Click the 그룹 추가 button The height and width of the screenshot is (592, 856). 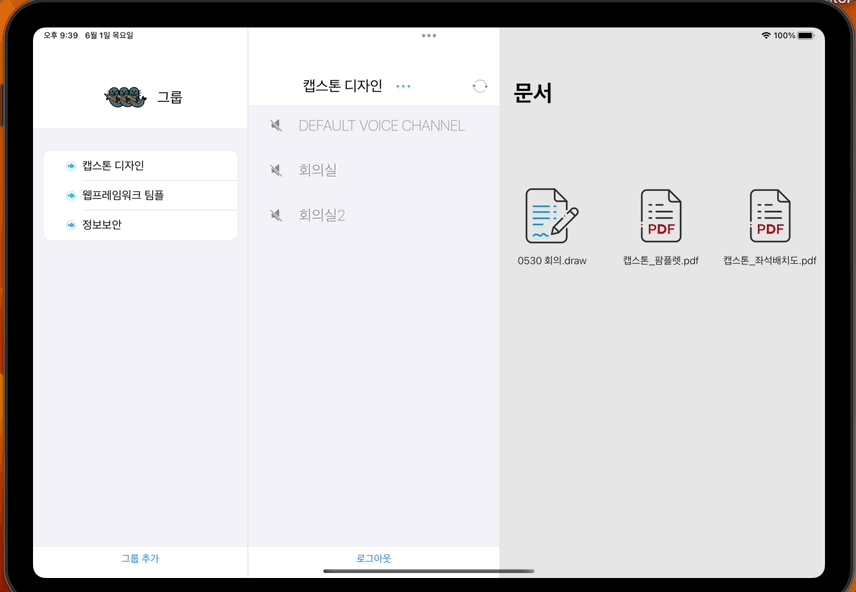point(140,559)
